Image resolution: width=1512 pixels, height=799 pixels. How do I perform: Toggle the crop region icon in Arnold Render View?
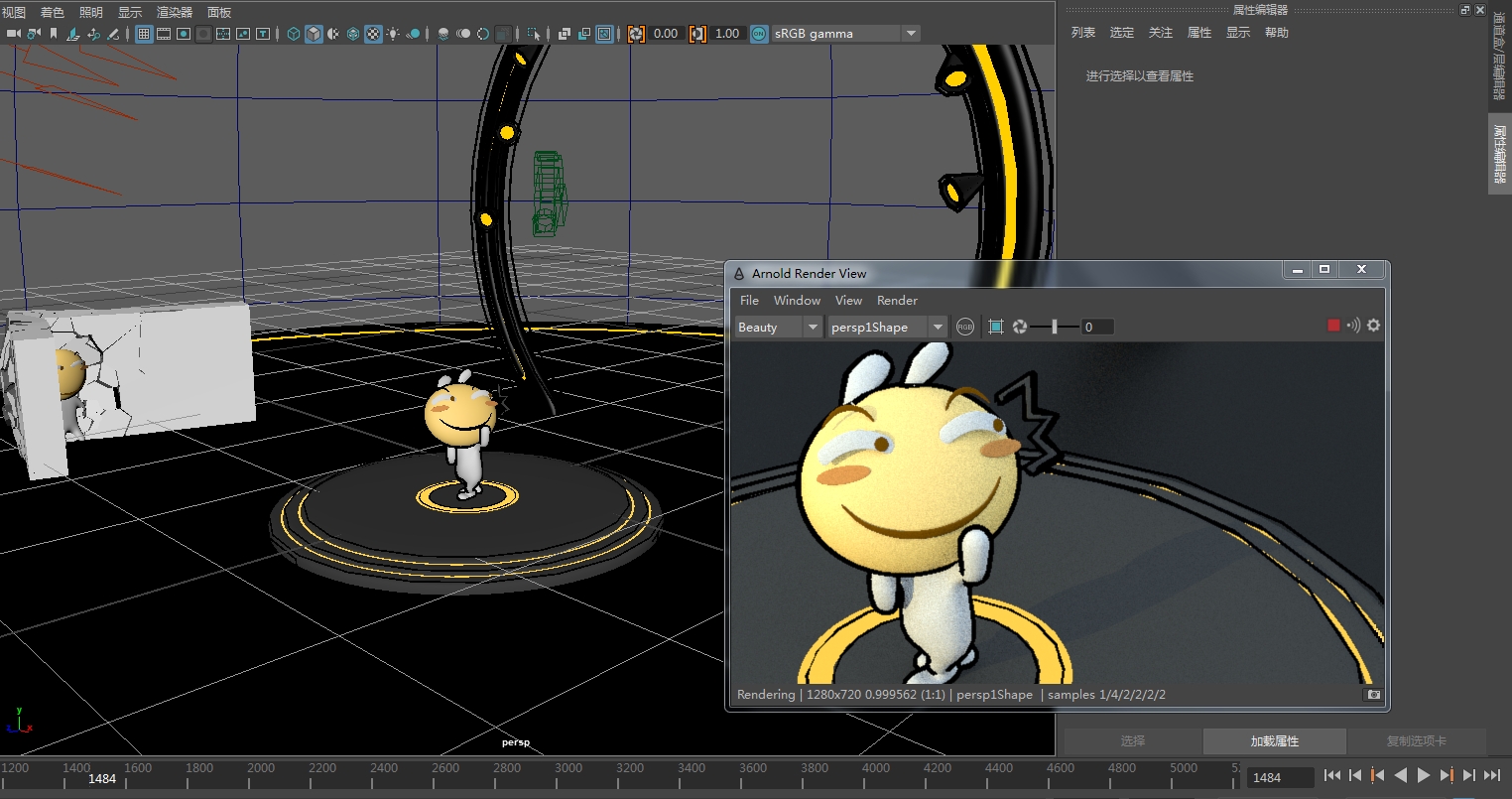coord(996,327)
